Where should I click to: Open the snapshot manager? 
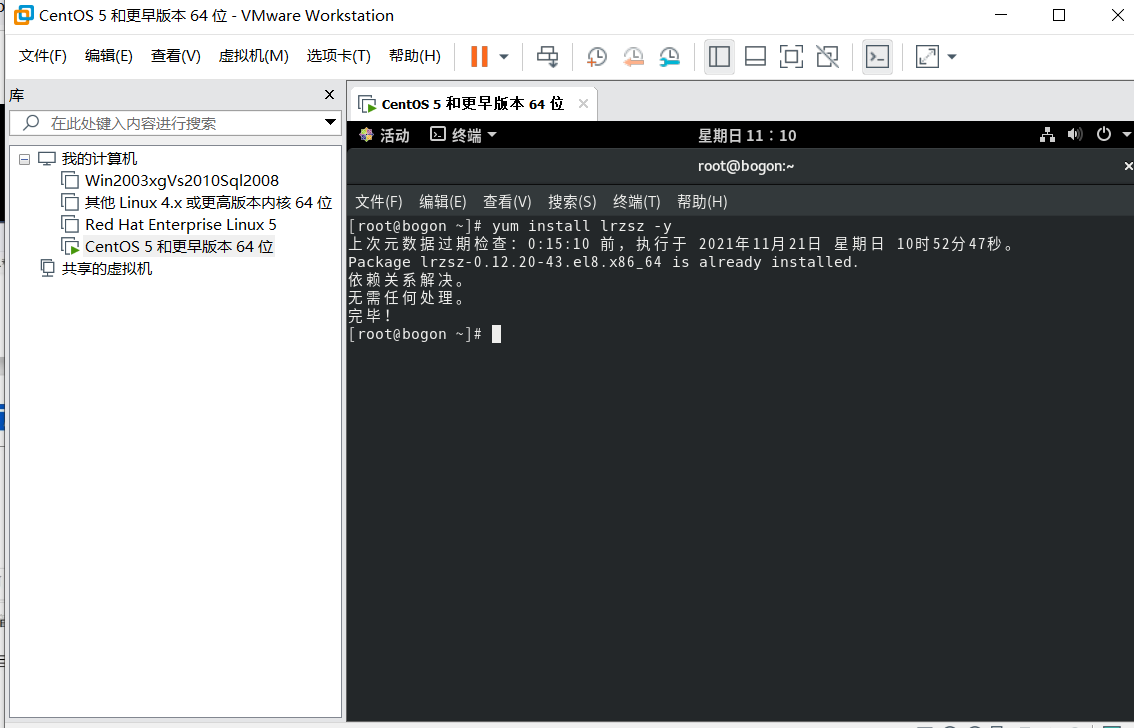coord(670,56)
